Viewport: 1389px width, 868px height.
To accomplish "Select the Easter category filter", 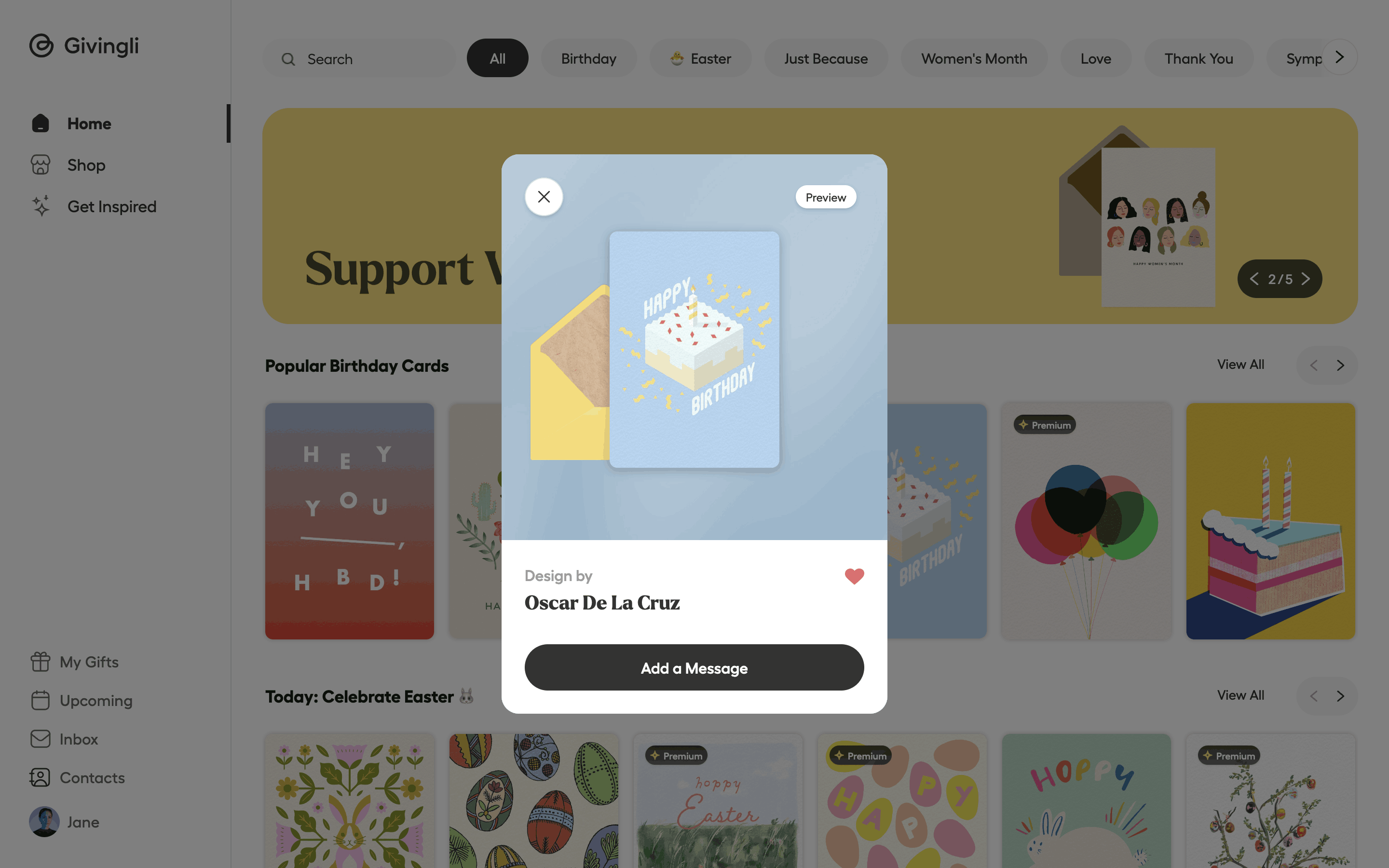I will coord(700,58).
